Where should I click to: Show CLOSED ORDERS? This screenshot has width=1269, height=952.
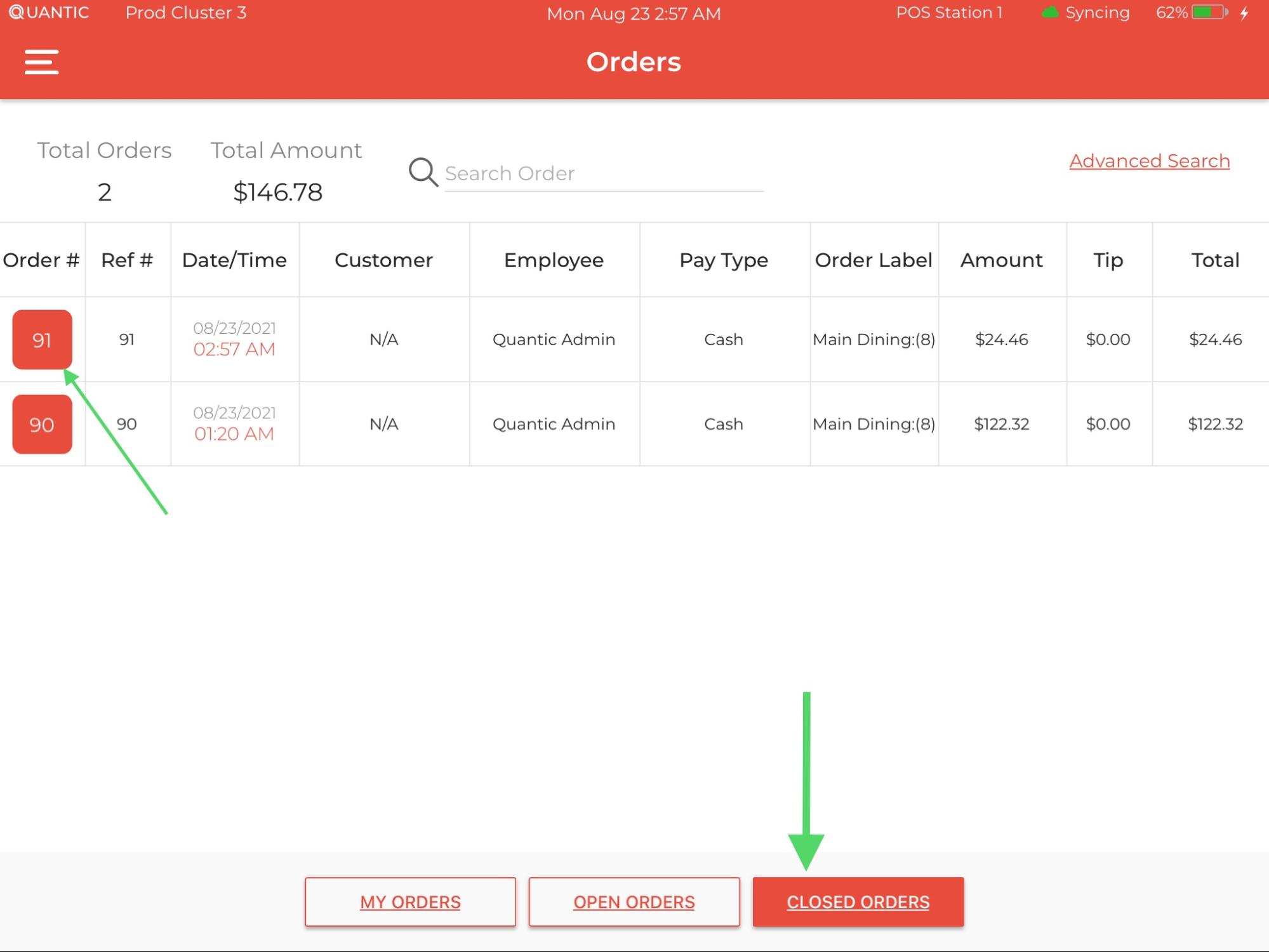tap(858, 901)
